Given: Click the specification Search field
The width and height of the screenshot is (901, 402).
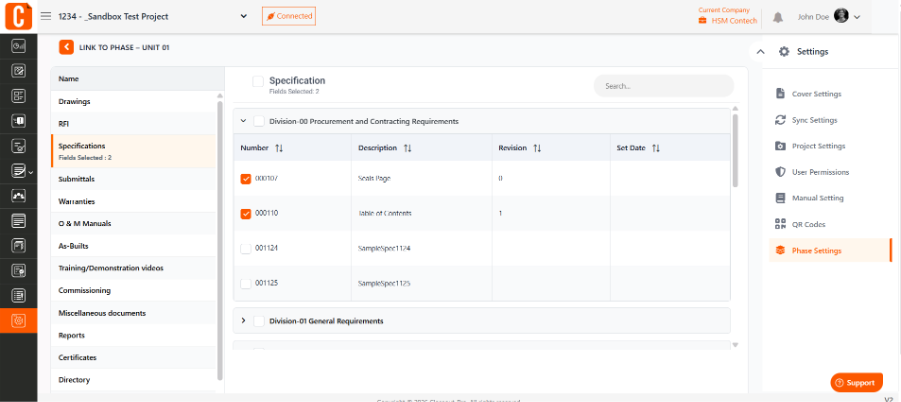Looking at the screenshot, I should coord(664,86).
